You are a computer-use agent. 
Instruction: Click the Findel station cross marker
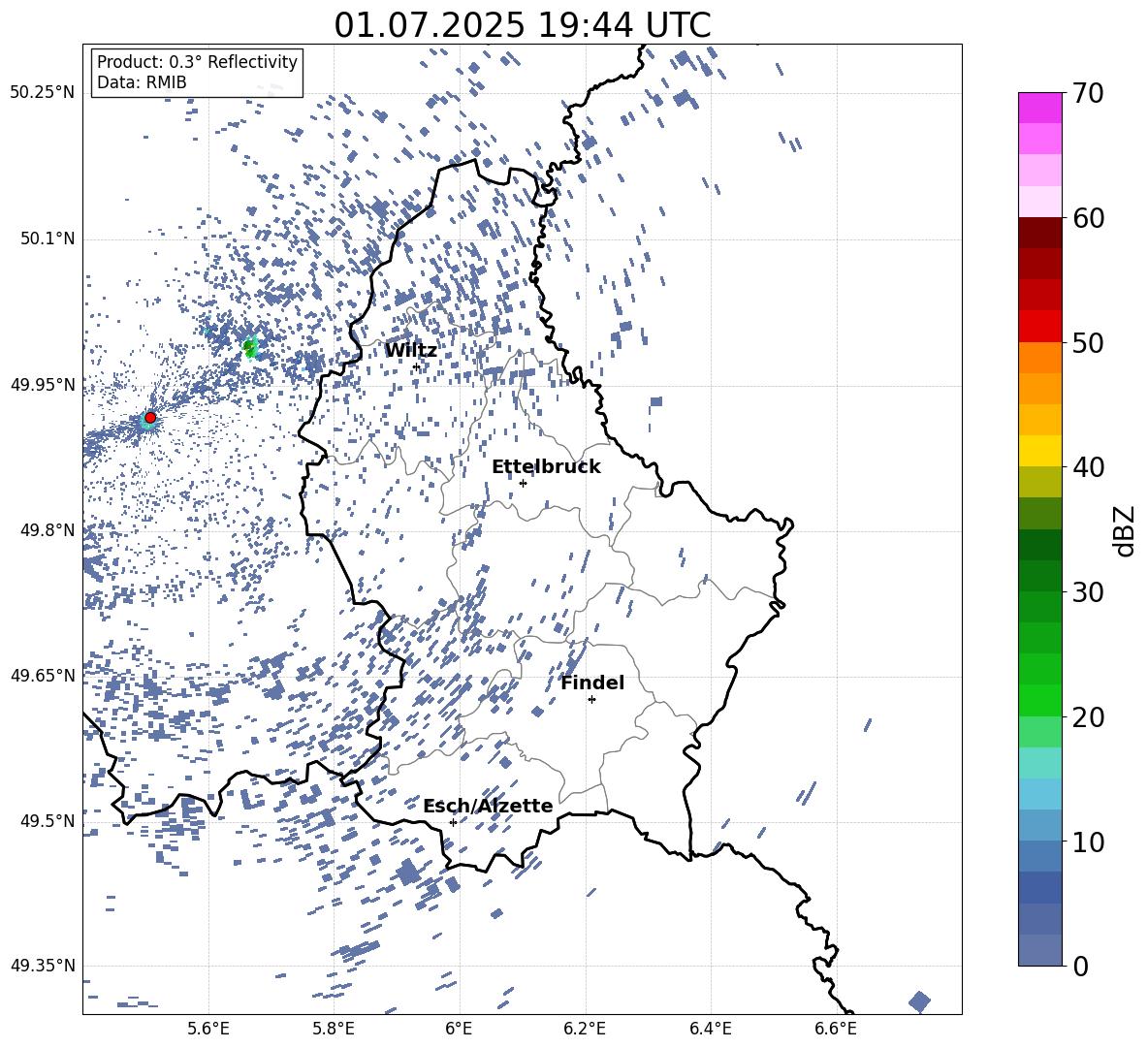(x=591, y=700)
